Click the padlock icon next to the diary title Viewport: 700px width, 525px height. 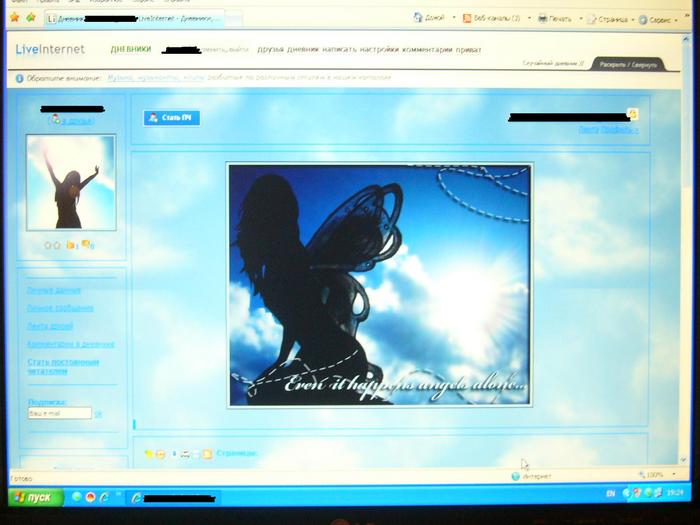[x=633, y=114]
